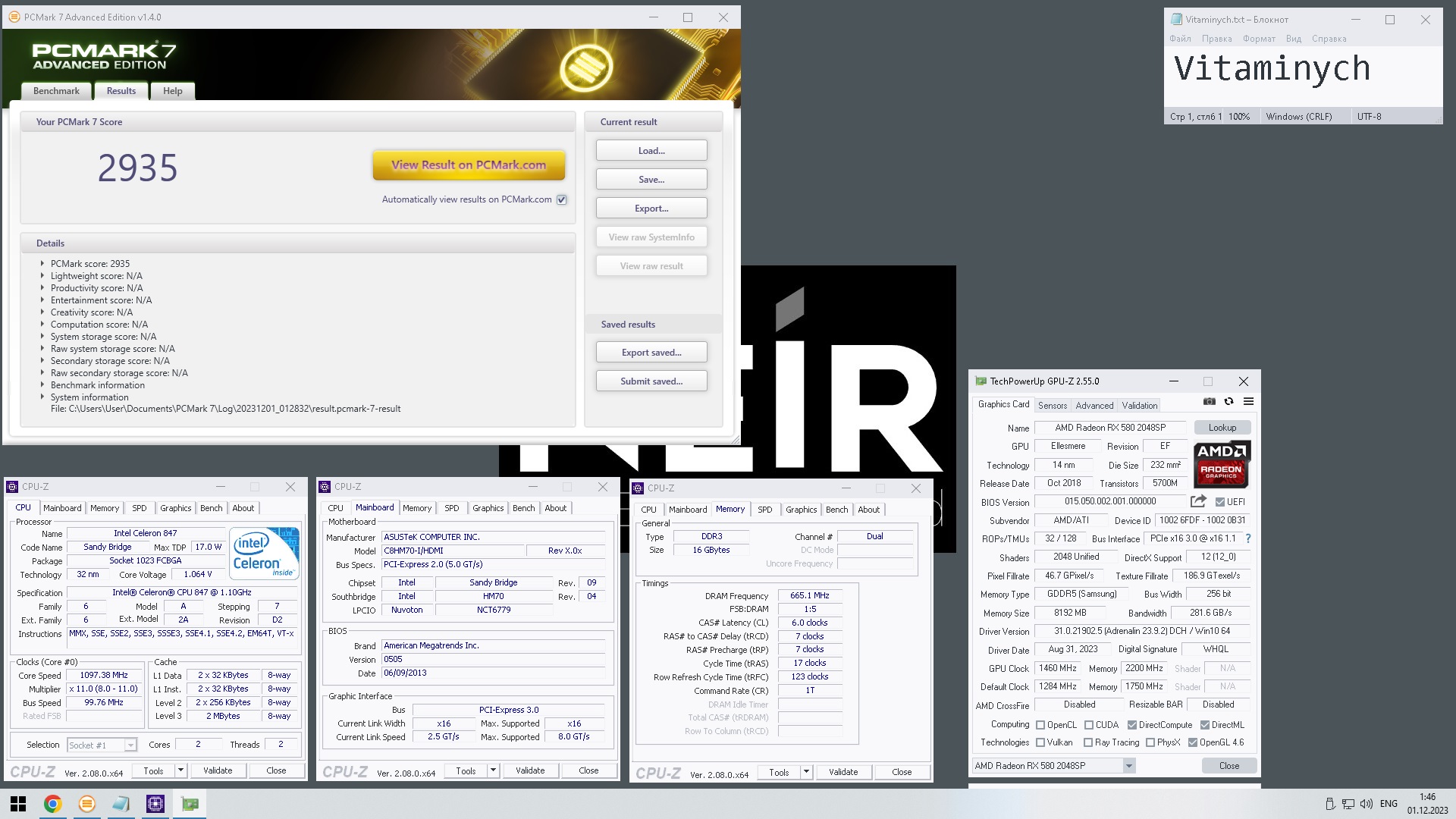Click the GPU-Z title bar icon

(981, 381)
